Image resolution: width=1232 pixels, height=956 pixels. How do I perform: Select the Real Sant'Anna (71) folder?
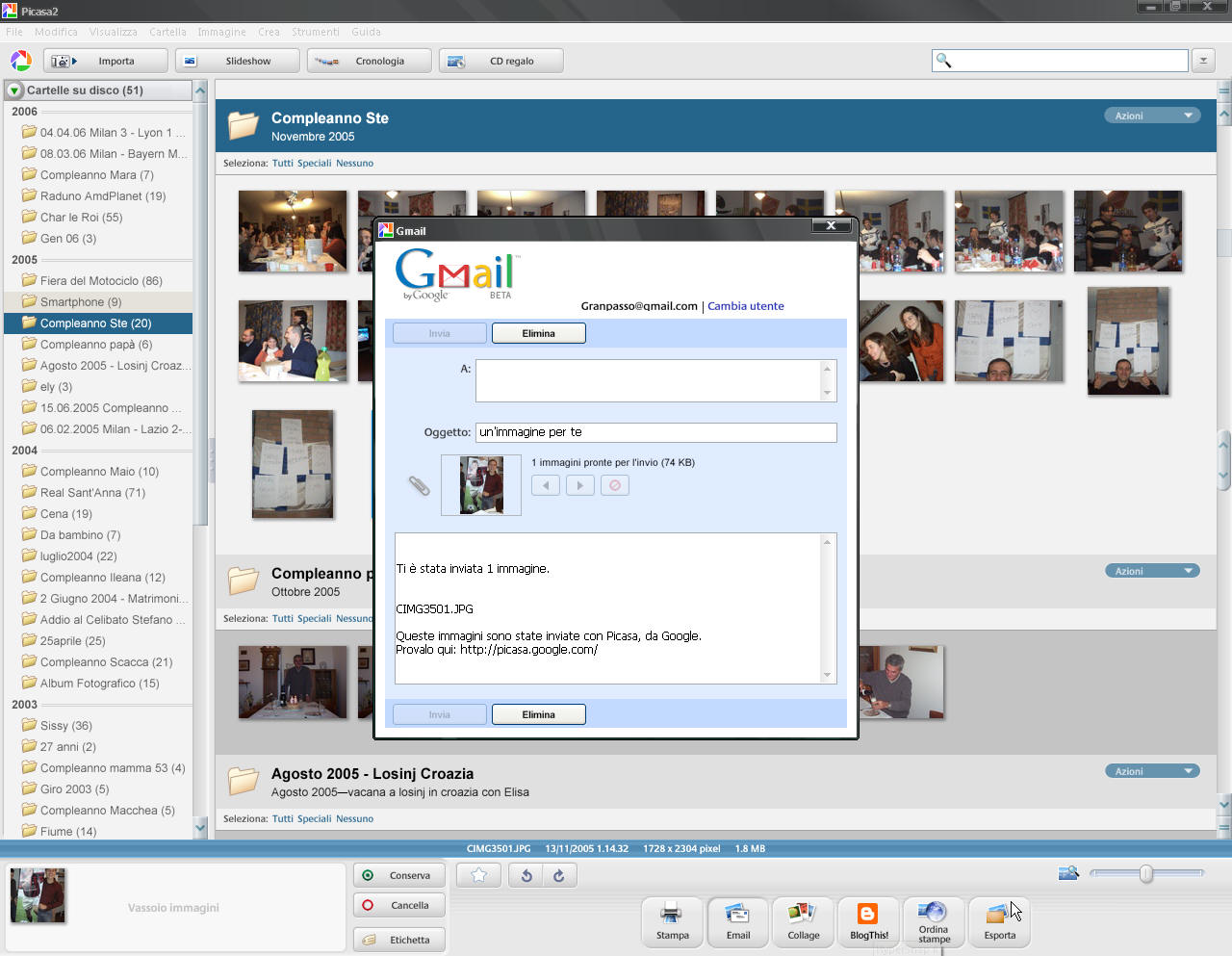pos(98,493)
